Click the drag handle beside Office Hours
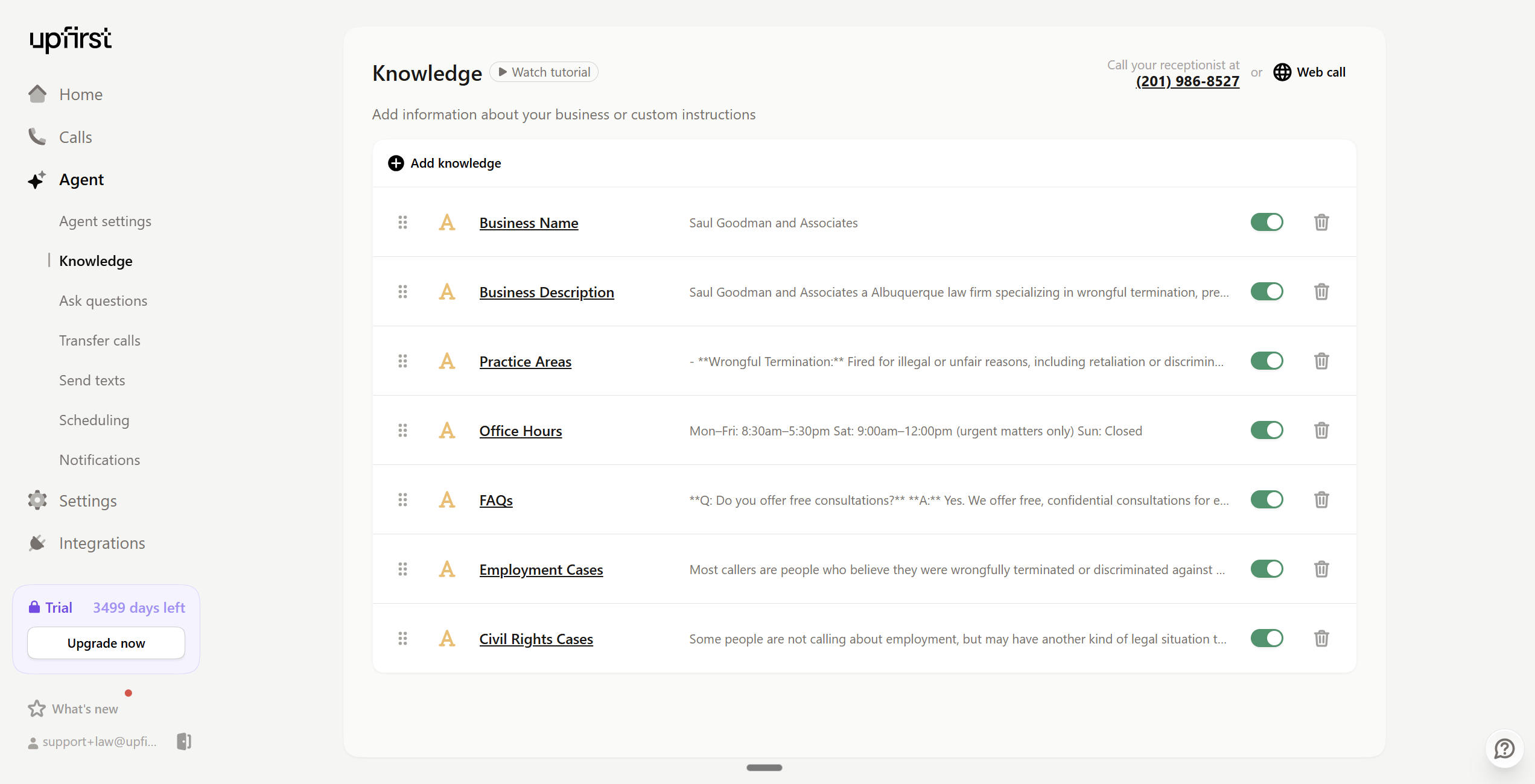This screenshot has height=784, width=1535. pos(403,430)
